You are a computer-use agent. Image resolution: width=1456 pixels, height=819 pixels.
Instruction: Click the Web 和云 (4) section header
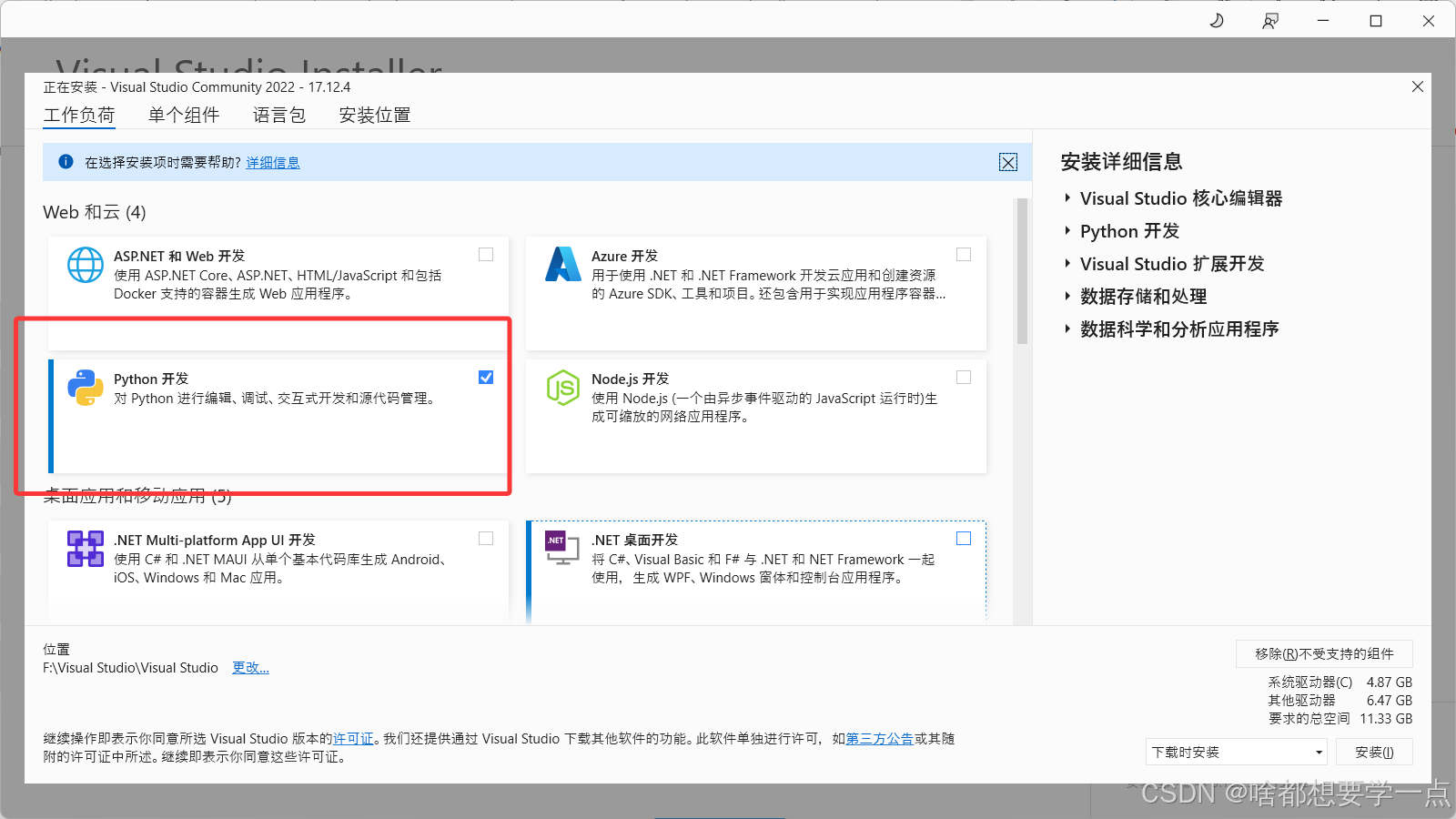point(95,212)
